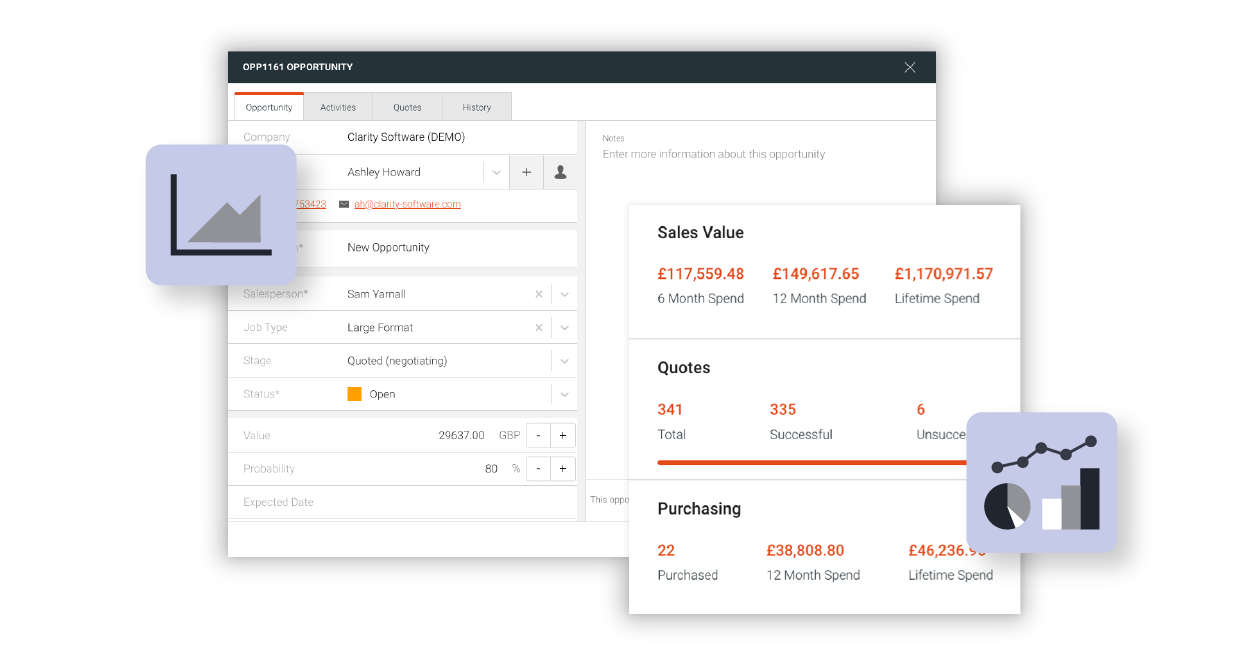Screen dimensions: 1250x667
Task: Click the 335 Successful quotes figure
Action: (x=783, y=409)
